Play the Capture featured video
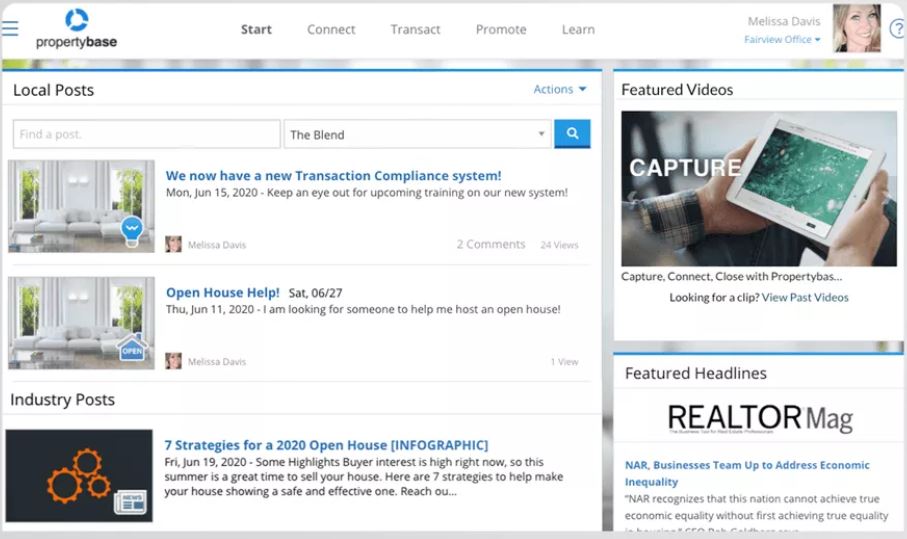Viewport: 907px width, 539px height. [759, 189]
